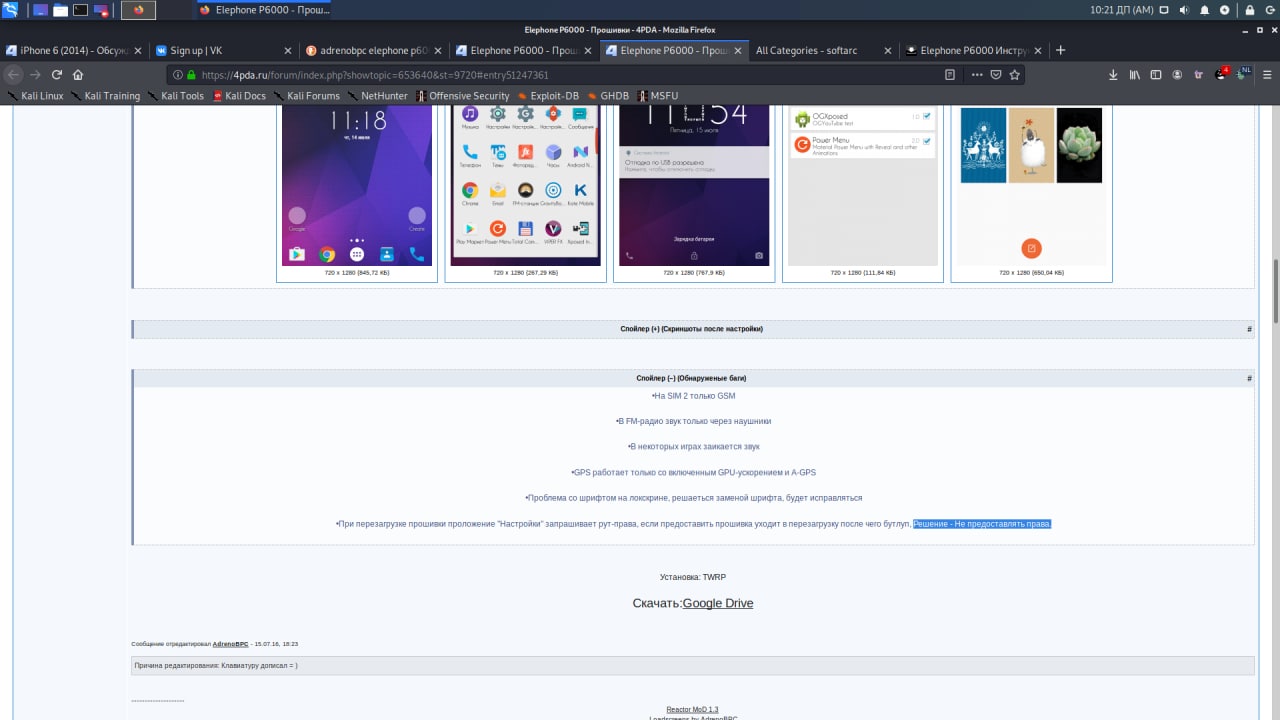Open the file manager from panel
This screenshot has width=1280, height=720.
point(60,10)
